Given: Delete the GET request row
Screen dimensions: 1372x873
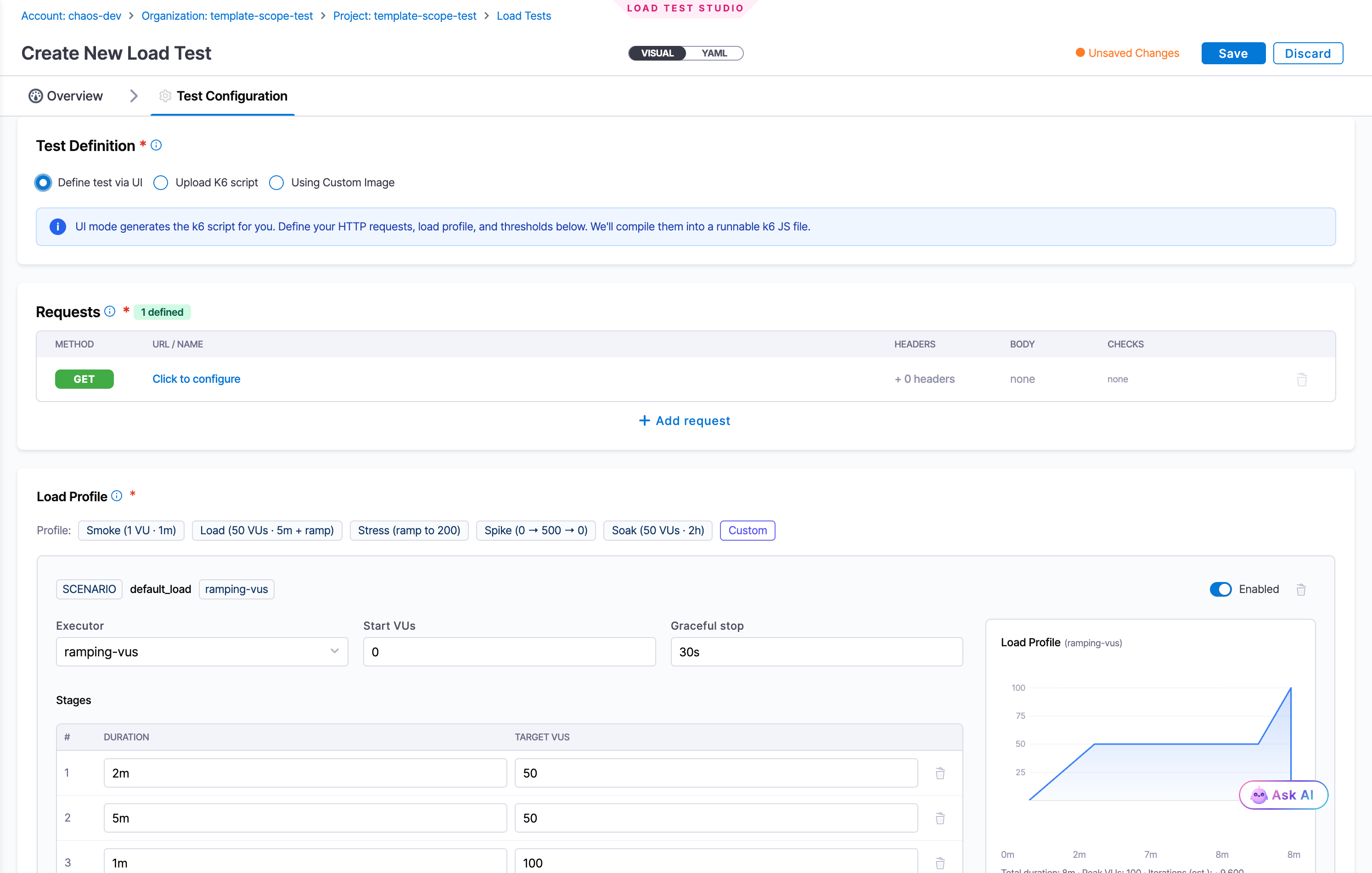Looking at the screenshot, I should 1302,379.
